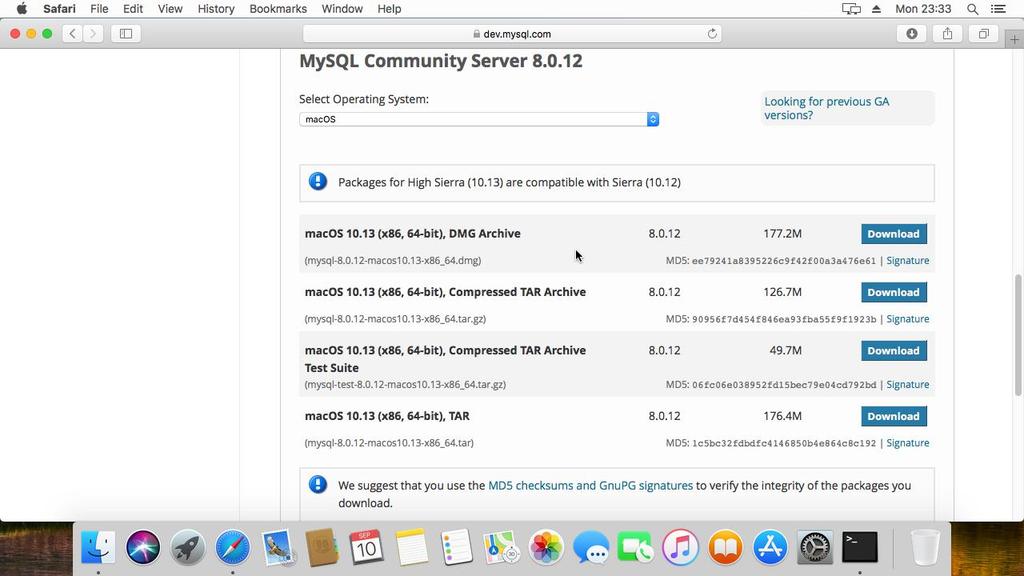Open Calendar in the Dock
This screenshot has width=1024, height=576.
pos(366,547)
